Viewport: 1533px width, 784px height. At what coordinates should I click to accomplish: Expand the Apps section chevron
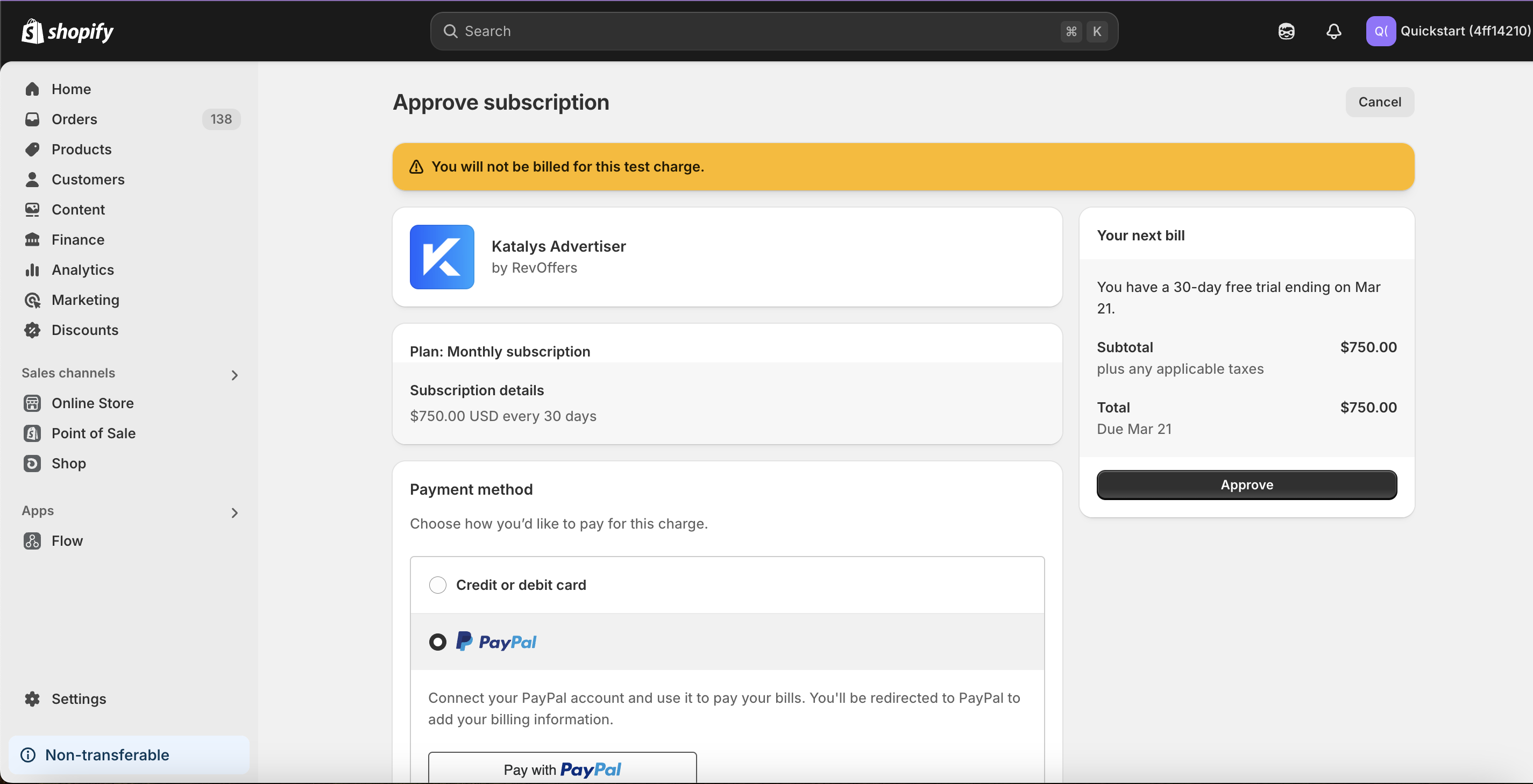point(234,513)
